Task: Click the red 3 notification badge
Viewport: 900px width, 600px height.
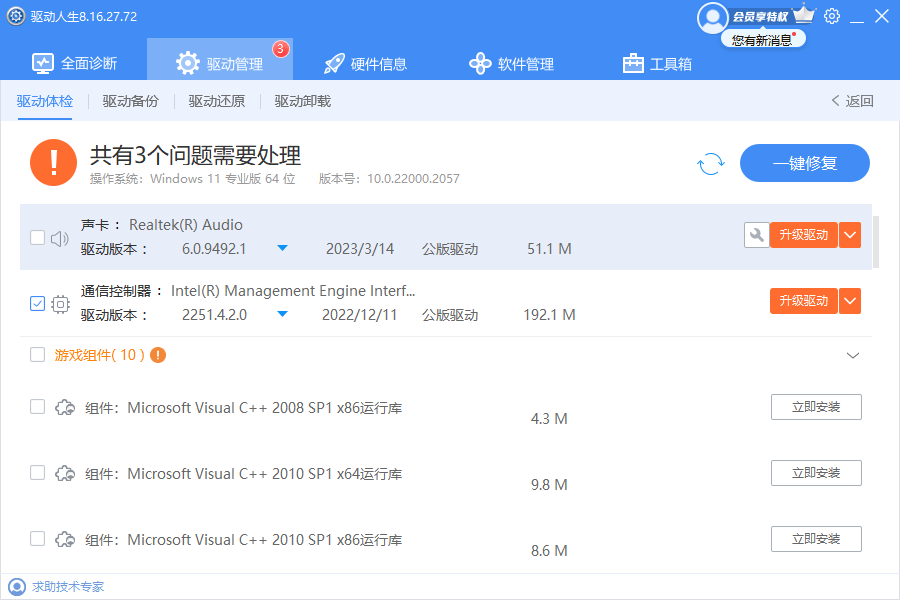Action: pos(280,49)
